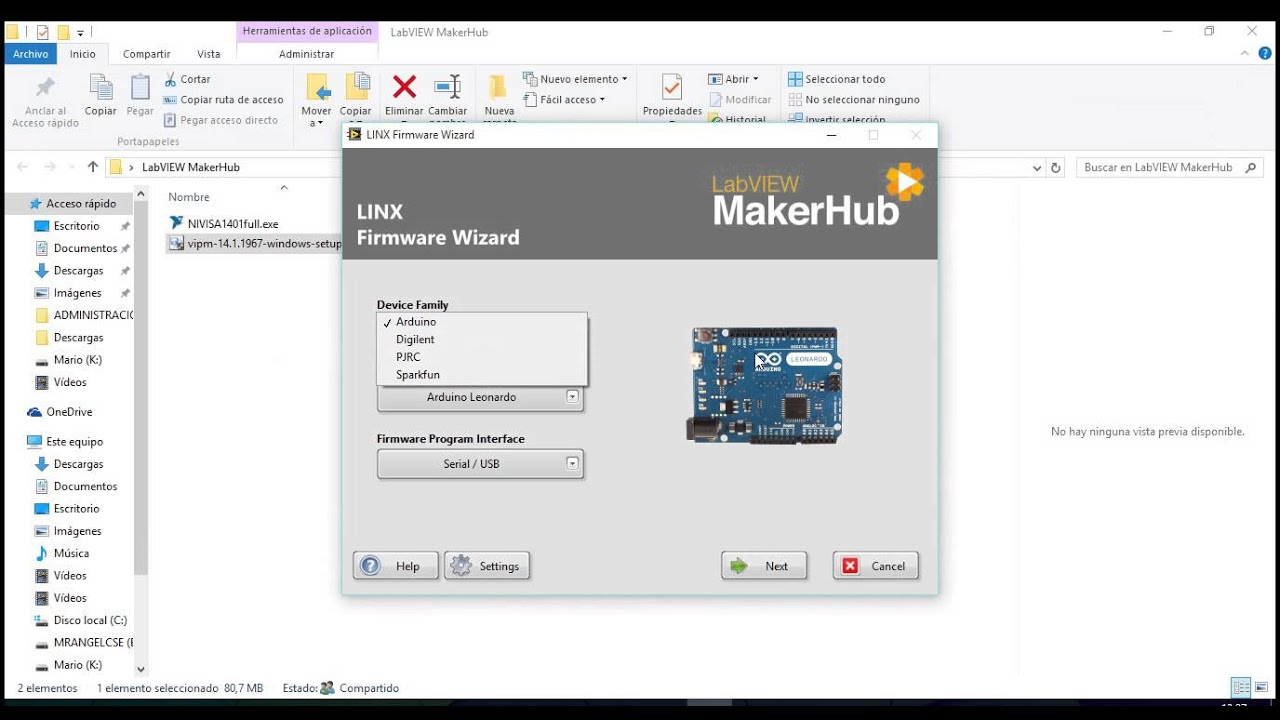Open the Archivo tab in Explorer
The width and height of the screenshot is (1280, 720).
[31, 54]
